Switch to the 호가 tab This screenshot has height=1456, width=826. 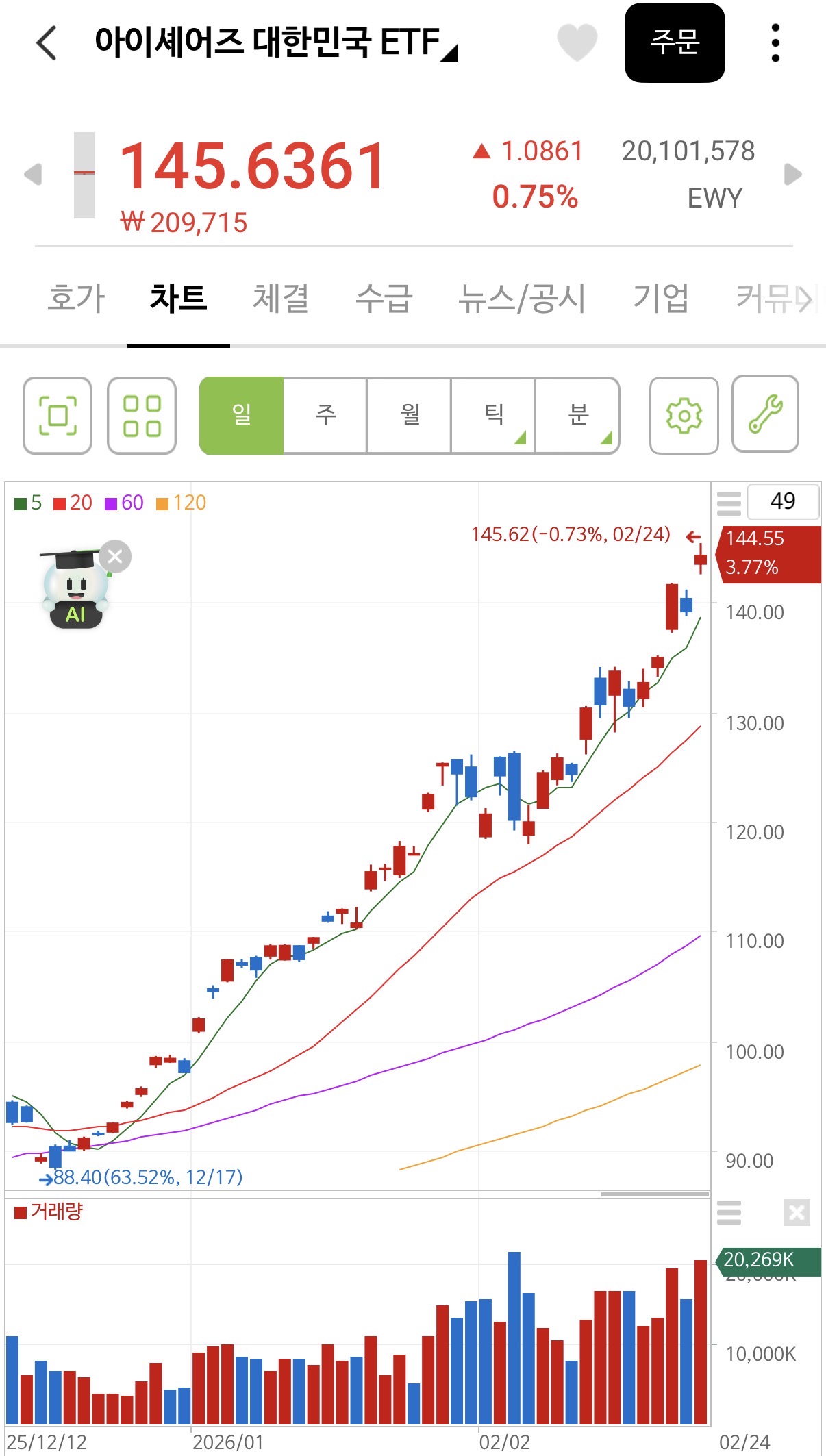[76, 299]
